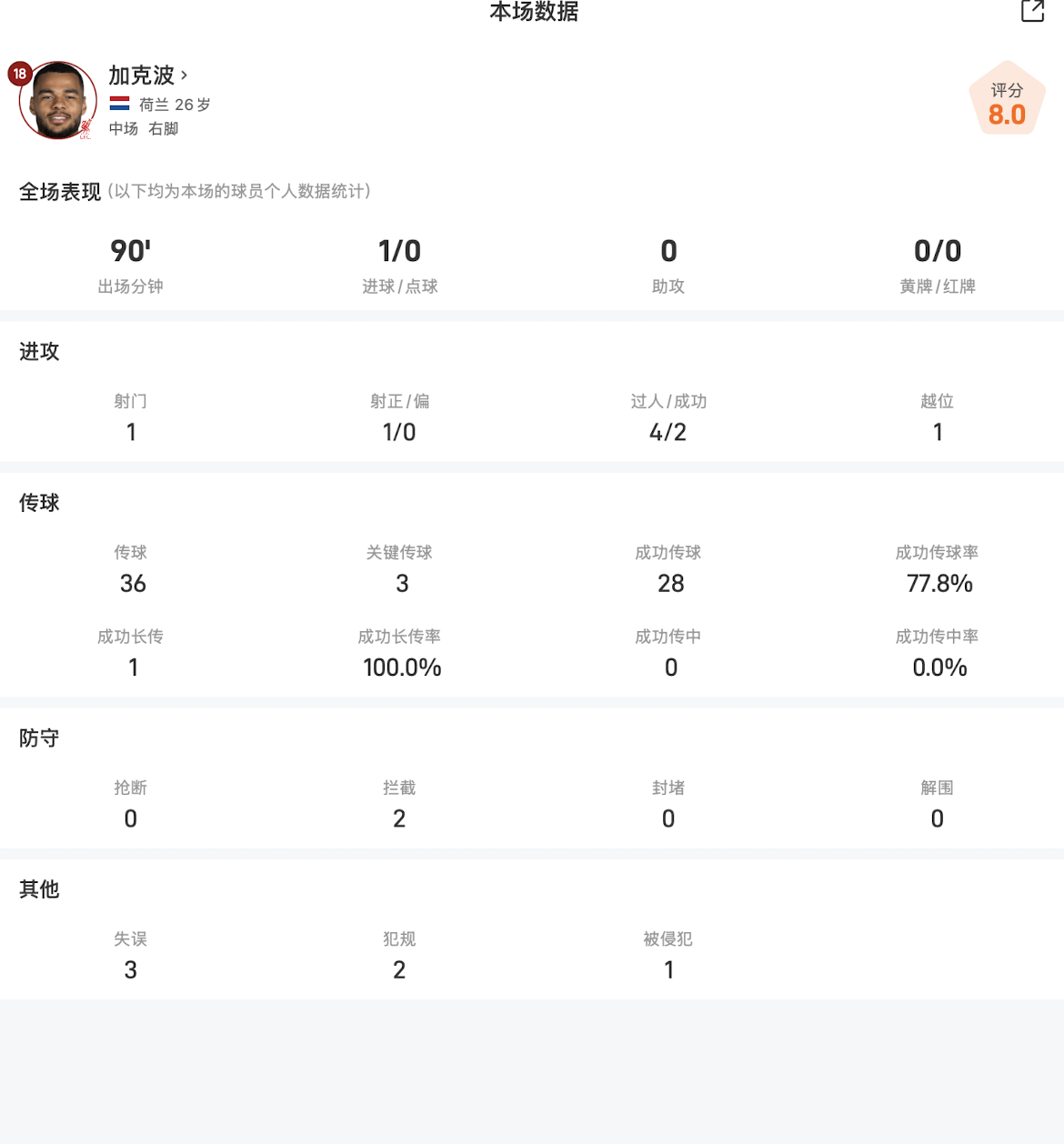Click the Netherlands flag icon
Viewport: 1064px width, 1144px height.
click(x=119, y=104)
